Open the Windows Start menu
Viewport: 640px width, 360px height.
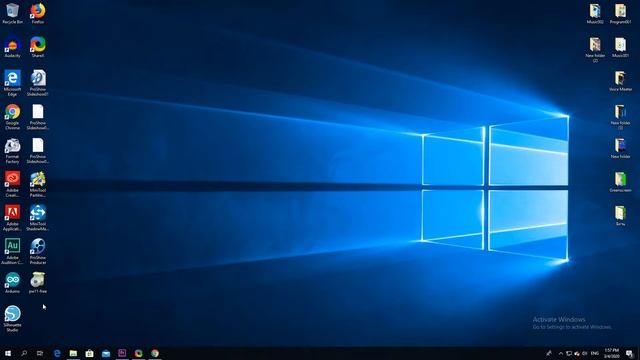(x=8, y=353)
